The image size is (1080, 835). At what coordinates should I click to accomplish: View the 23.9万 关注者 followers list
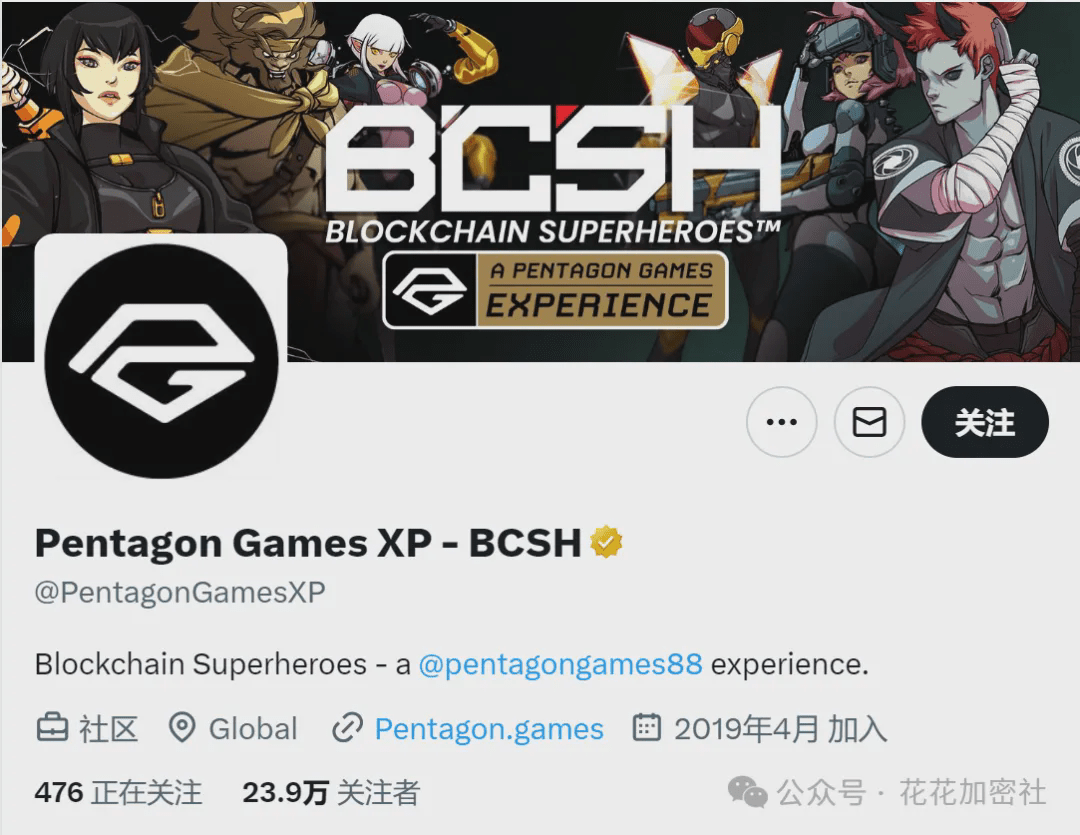click(331, 793)
